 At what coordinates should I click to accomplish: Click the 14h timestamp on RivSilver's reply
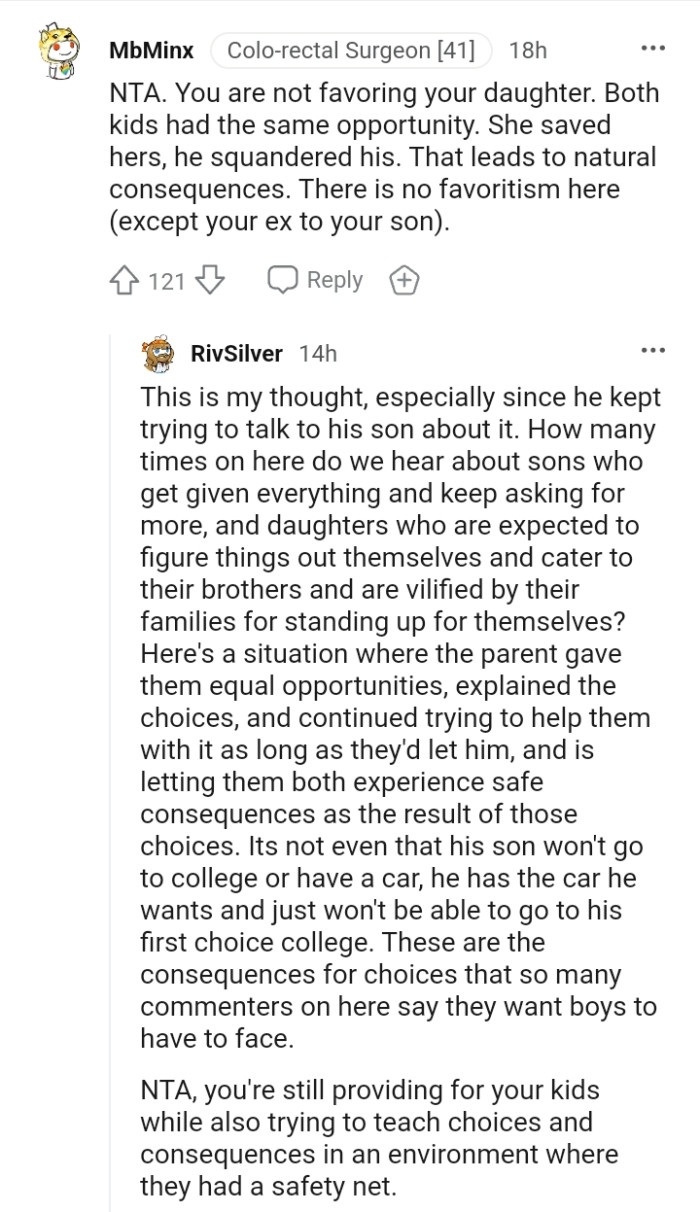(x=318, y=354)
